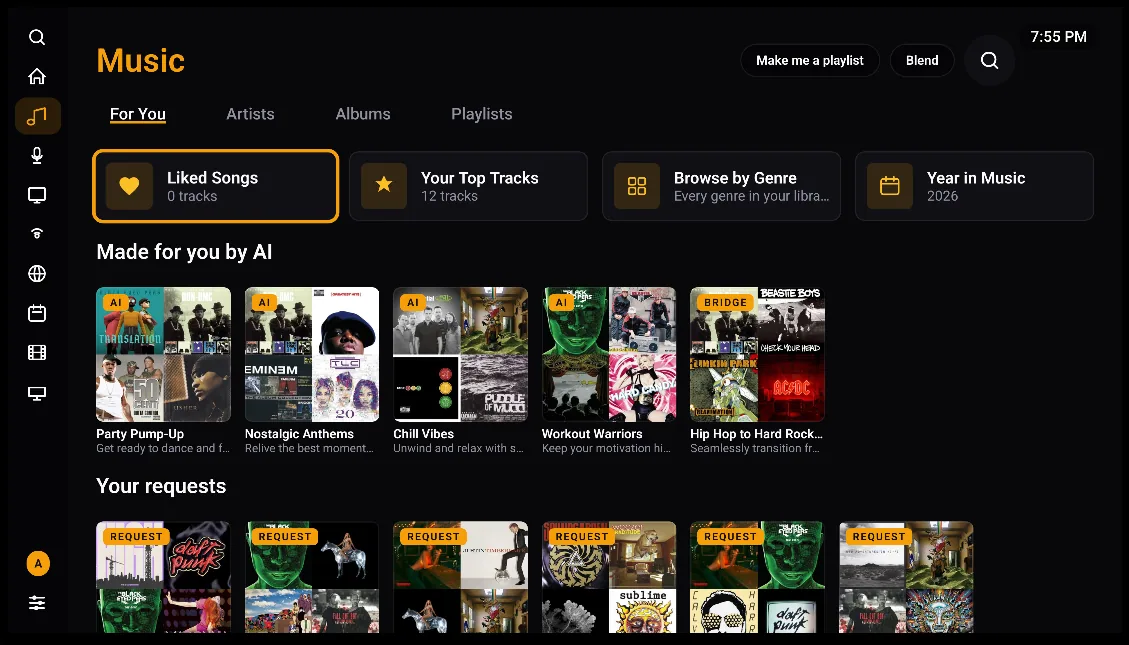Open the request playlist showing Sublime sun artwork
This screenshot has width=1129, height=645.
(609, 577)
